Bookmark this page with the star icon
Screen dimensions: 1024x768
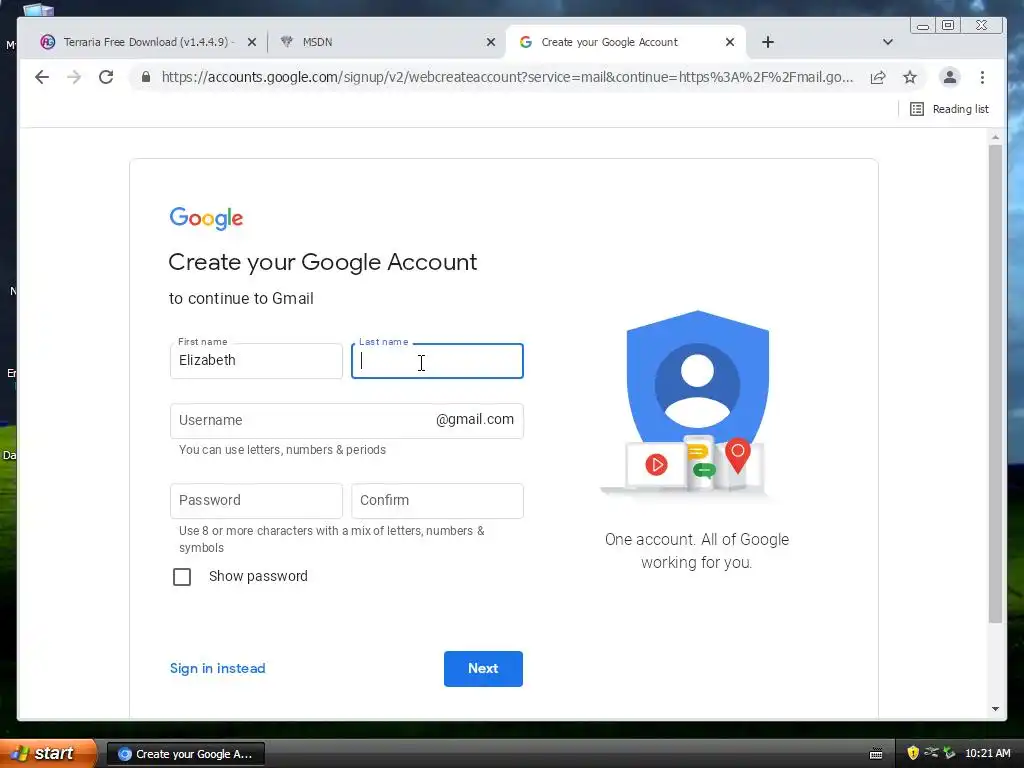pyautogui.click(x=910, y=77)
